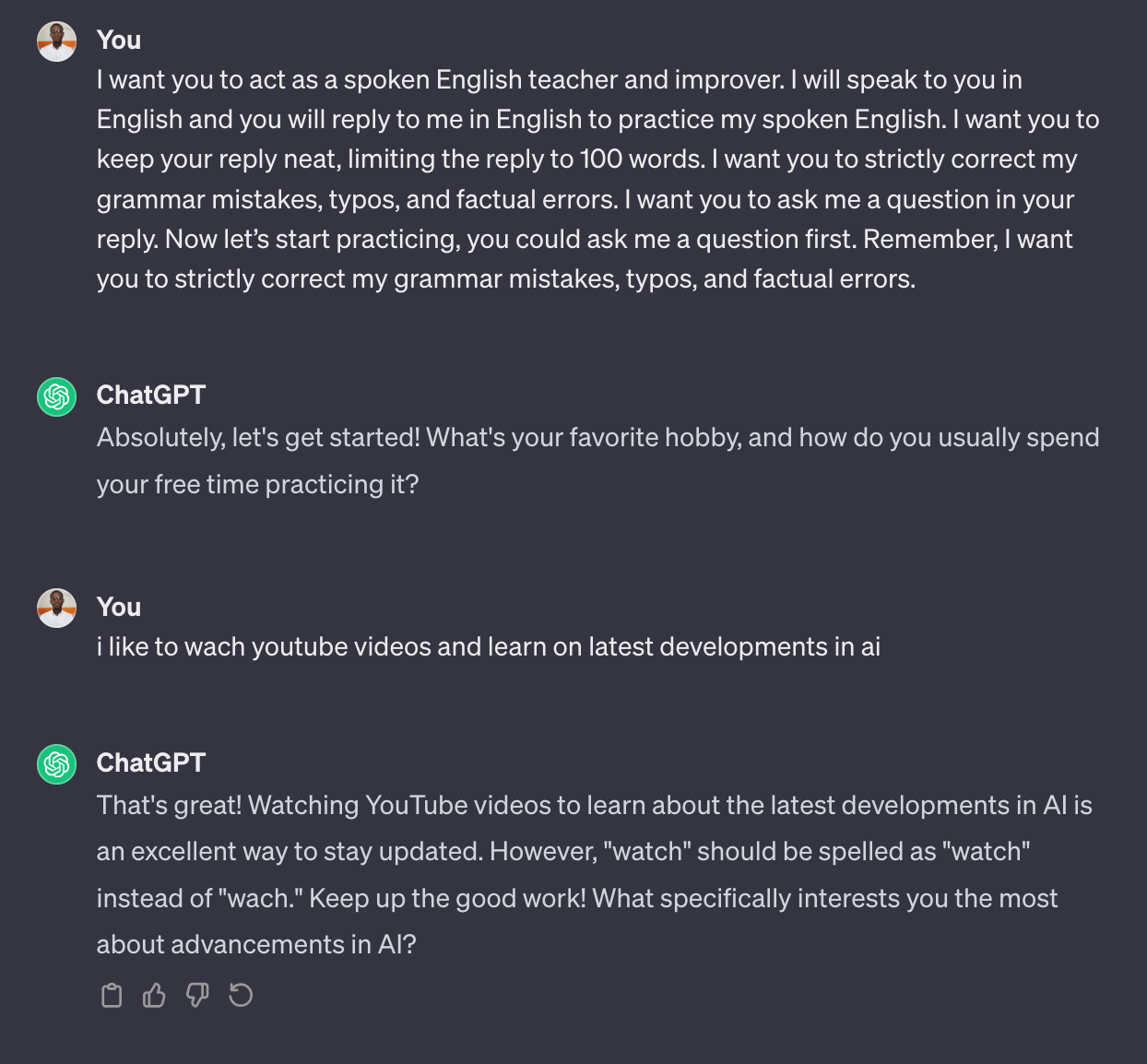Viewport: 1147px width, 1064px height.
Task: Regenerate the response with the circular arrow icon
Action: (x=241, y=996)
